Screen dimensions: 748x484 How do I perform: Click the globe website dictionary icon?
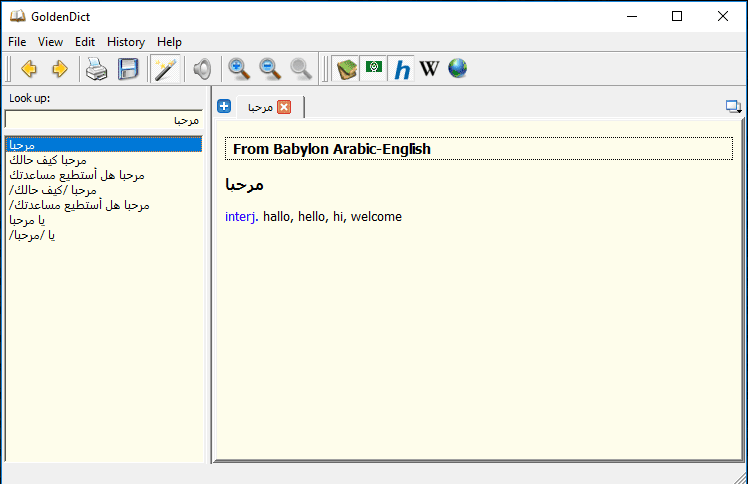pos(457,69)
